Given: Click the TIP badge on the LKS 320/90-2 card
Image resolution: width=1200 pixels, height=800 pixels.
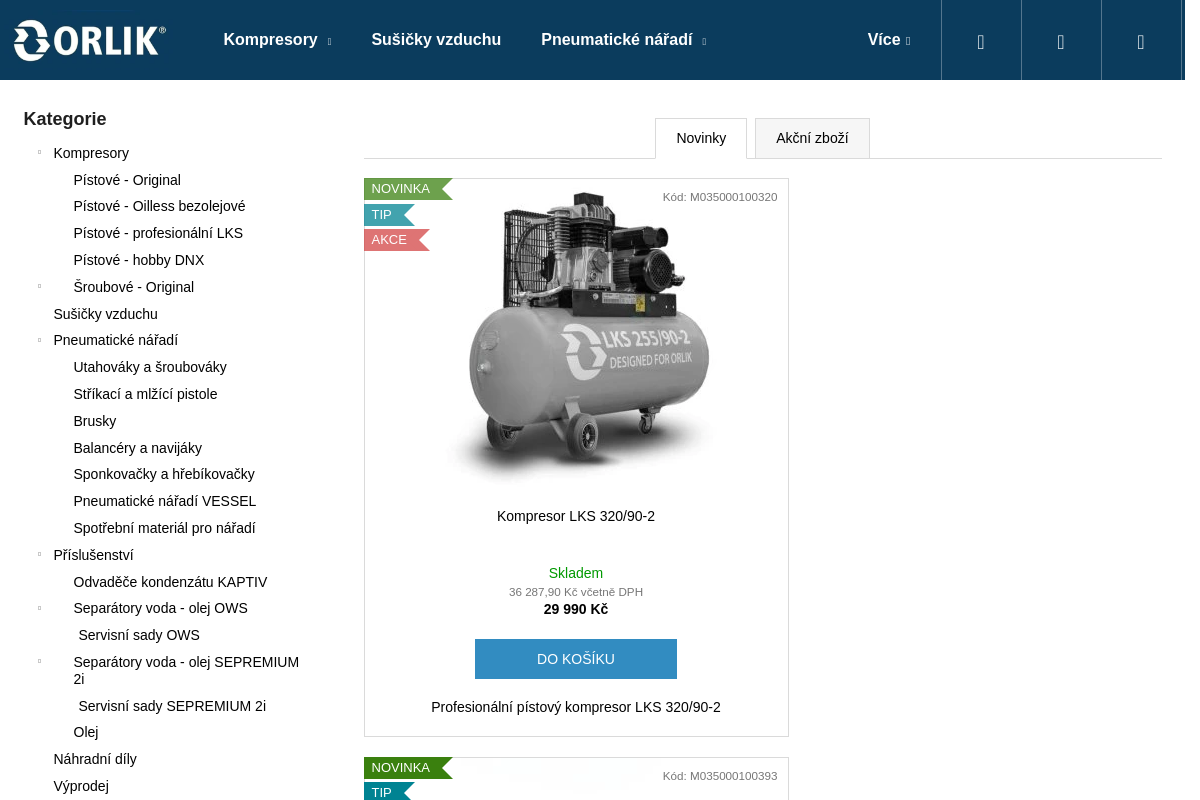Looking at the screenshot, I should 388,215.
